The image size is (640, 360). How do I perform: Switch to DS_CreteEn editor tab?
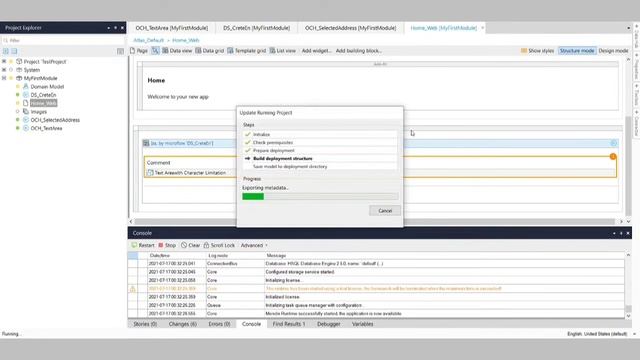[x=256, y=28]
